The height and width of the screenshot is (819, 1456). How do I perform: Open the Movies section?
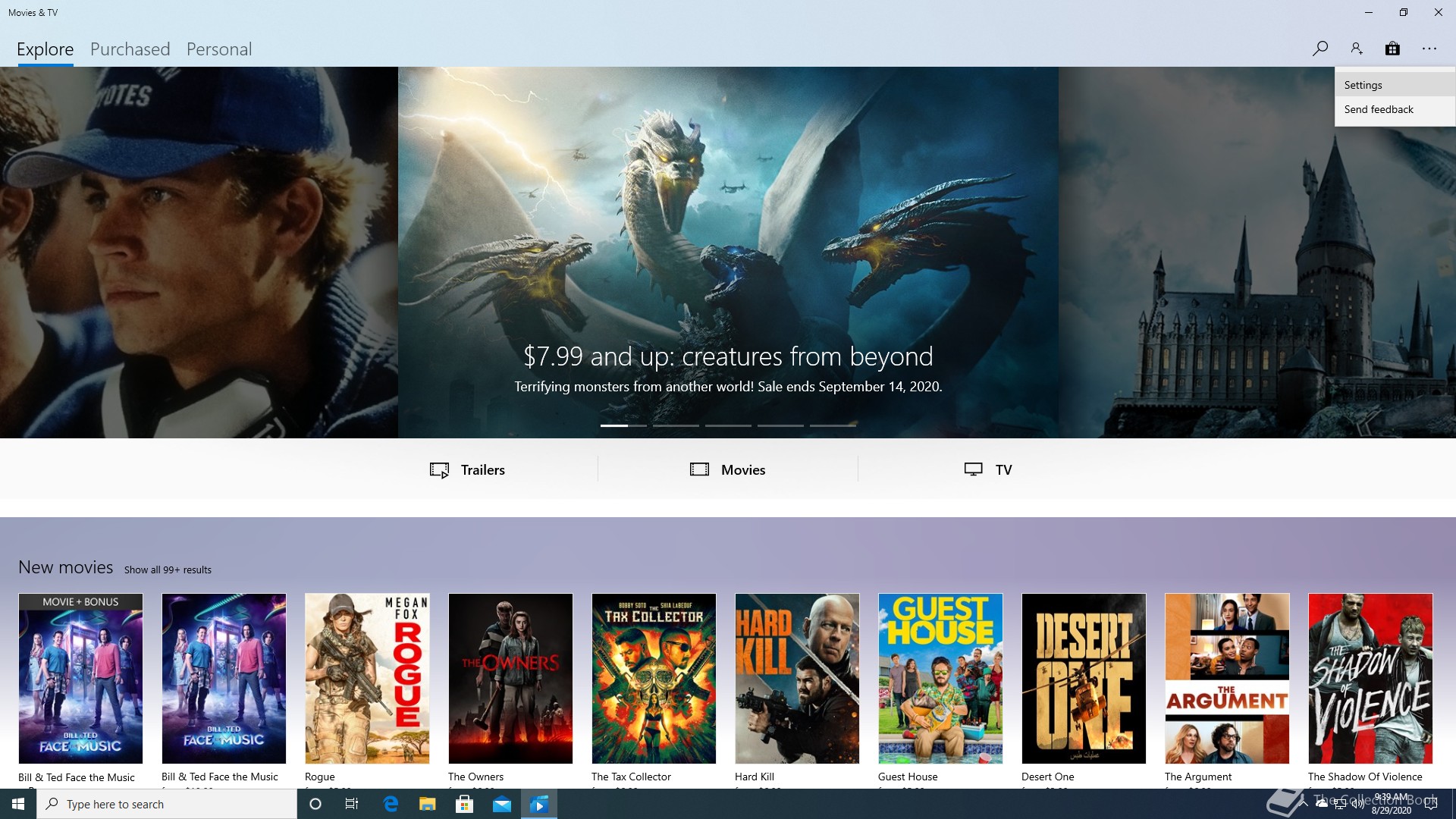(728, 470)
